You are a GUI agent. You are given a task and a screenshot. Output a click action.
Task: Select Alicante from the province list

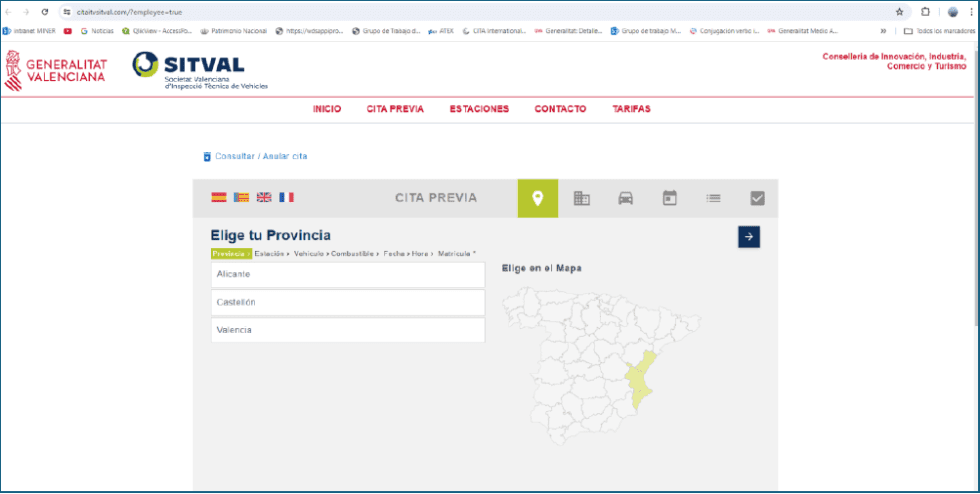[x=347, y=275]
